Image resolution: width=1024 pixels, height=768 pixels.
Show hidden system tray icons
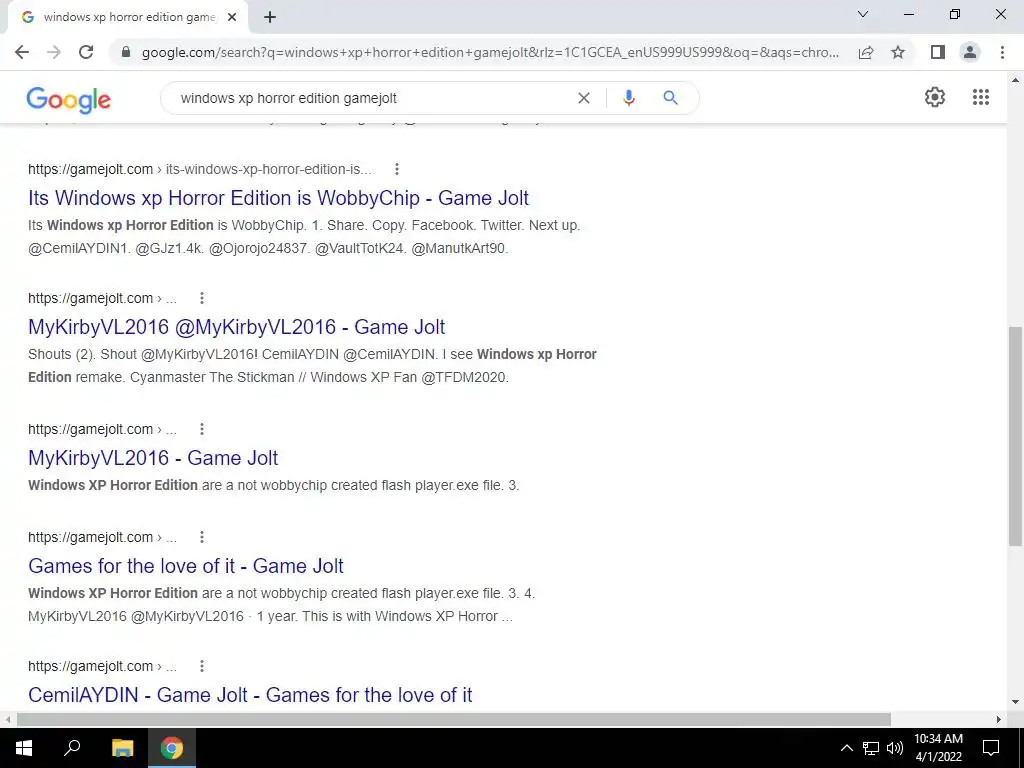[x=846, y=748]
